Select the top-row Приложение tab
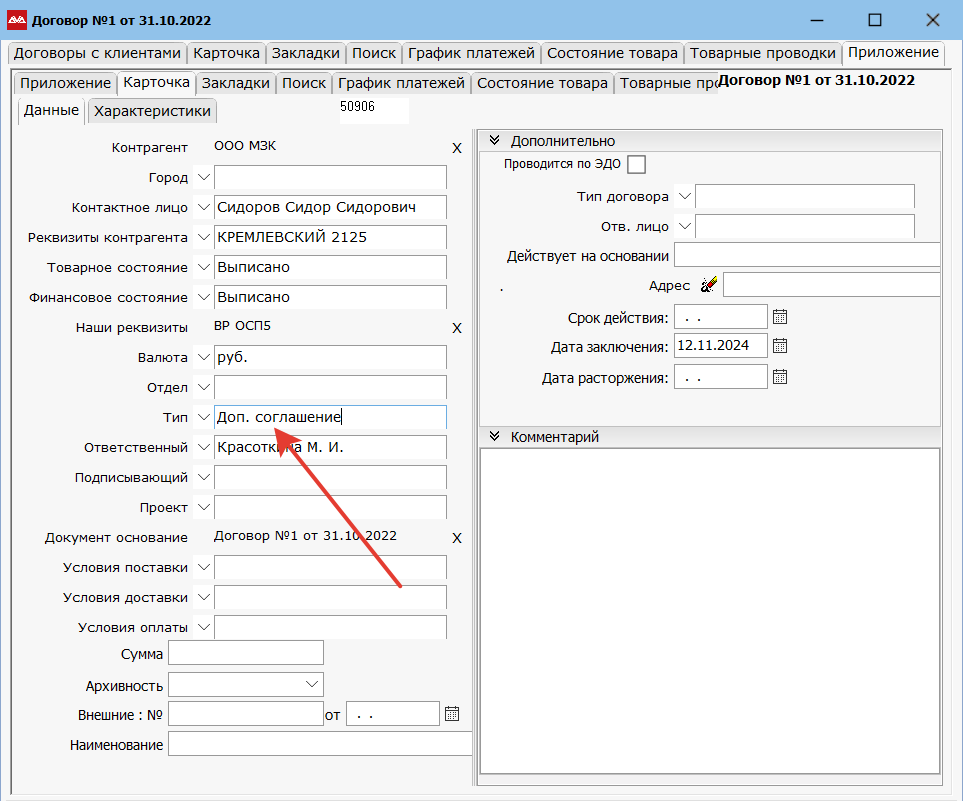Image resolution: width=963 pixels, height=801 pixels. click(893, 53)
